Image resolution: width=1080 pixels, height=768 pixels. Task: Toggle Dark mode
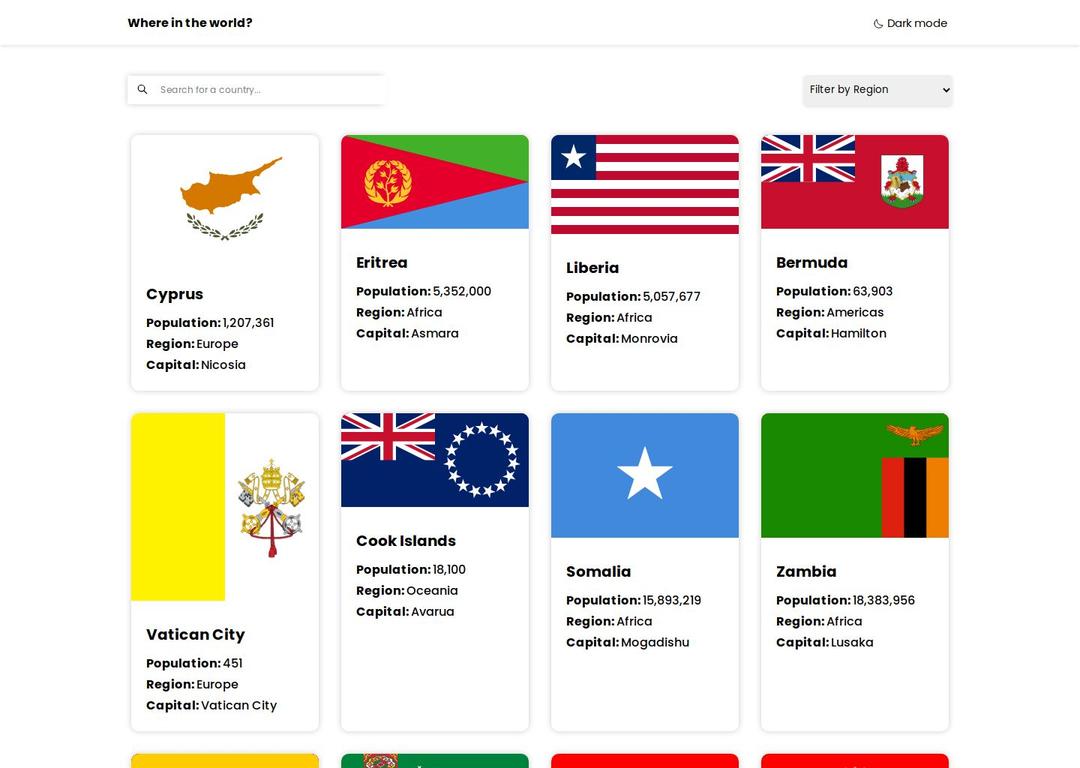(910, 23)
